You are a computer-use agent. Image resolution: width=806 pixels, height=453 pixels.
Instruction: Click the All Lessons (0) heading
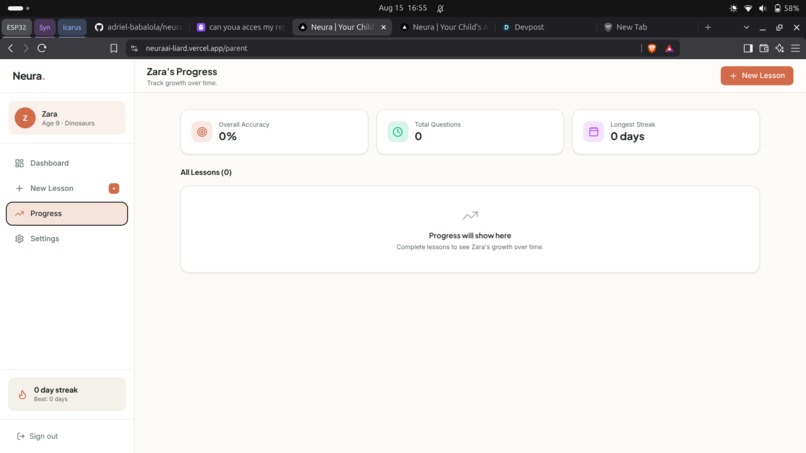pos(206,172)
